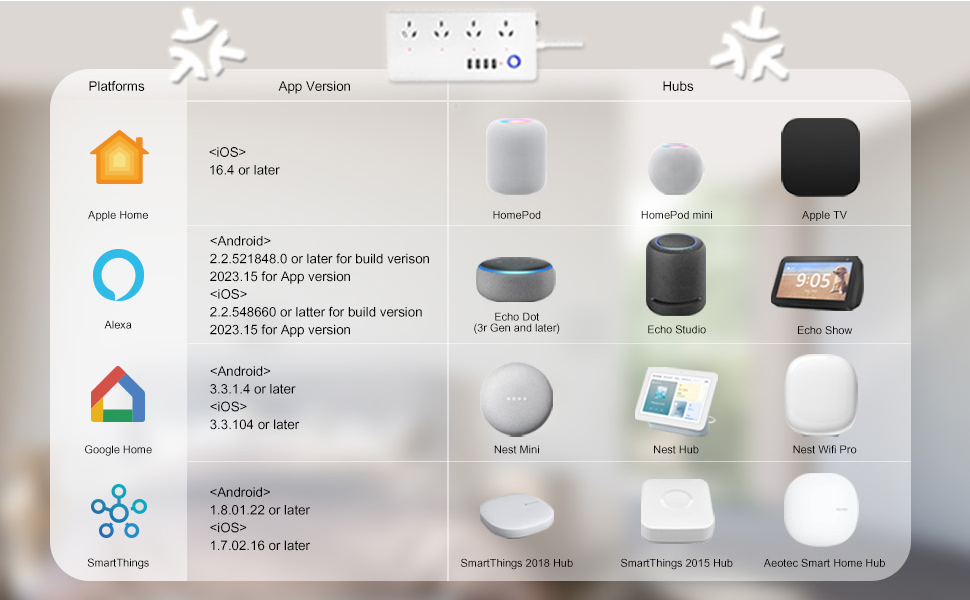Click the SmartThings 2015 Hub caption
The width and height of the screenshot is (970, 600).
(x=676, y=563)
